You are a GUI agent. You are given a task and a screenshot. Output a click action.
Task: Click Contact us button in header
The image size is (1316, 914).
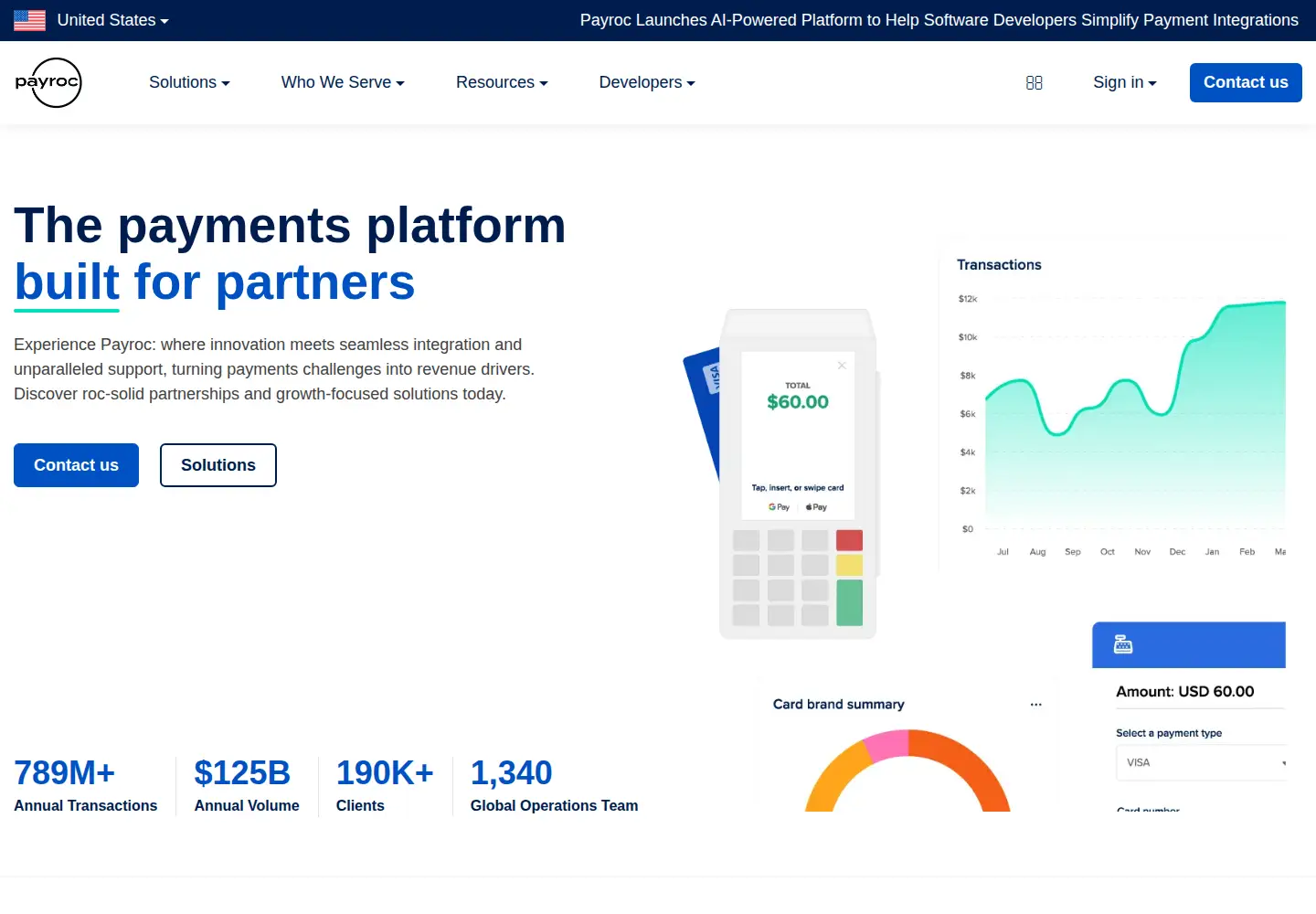(x=1246, y=82)
